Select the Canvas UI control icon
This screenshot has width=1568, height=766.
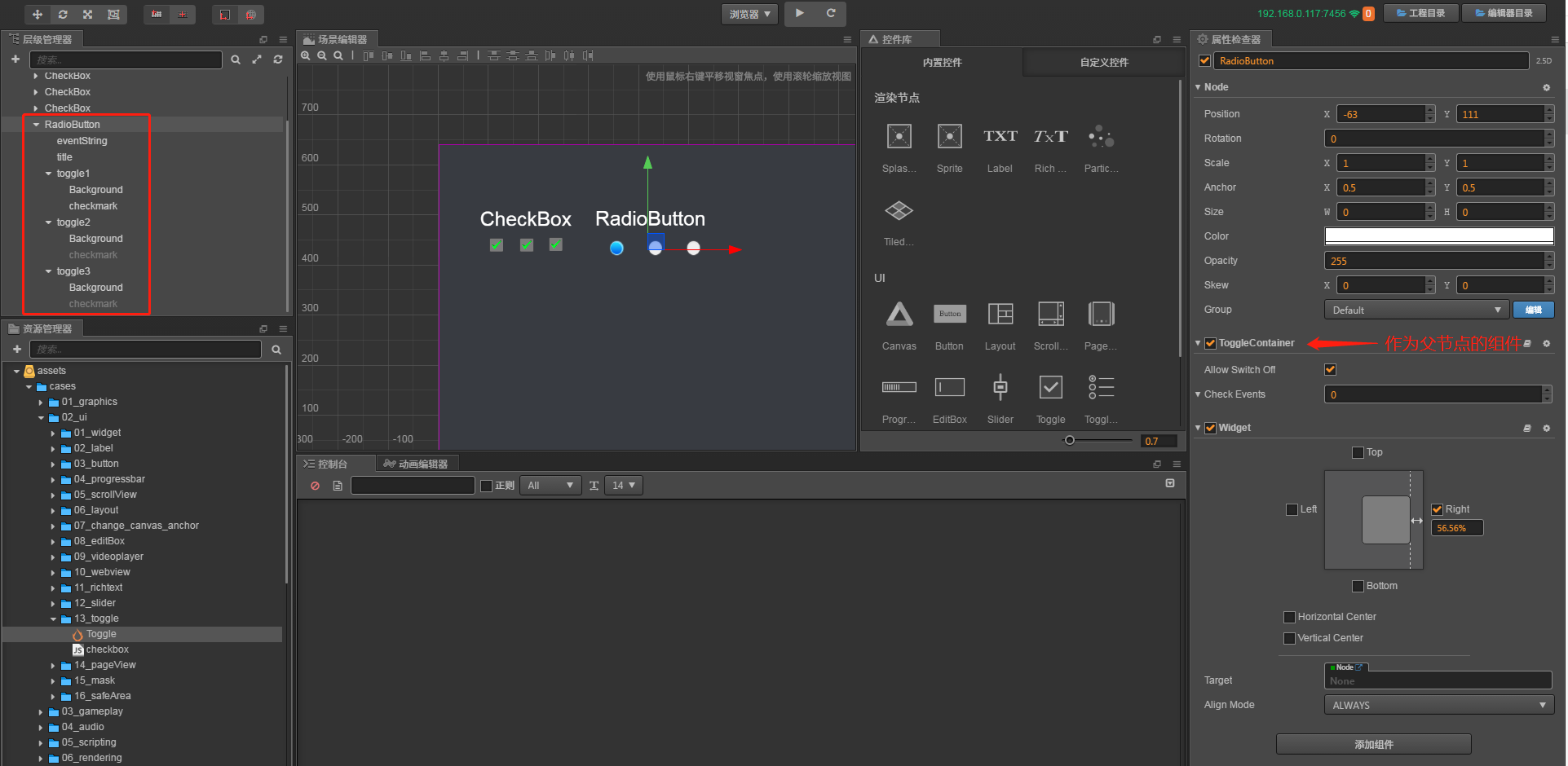click(x=898, y=315)
